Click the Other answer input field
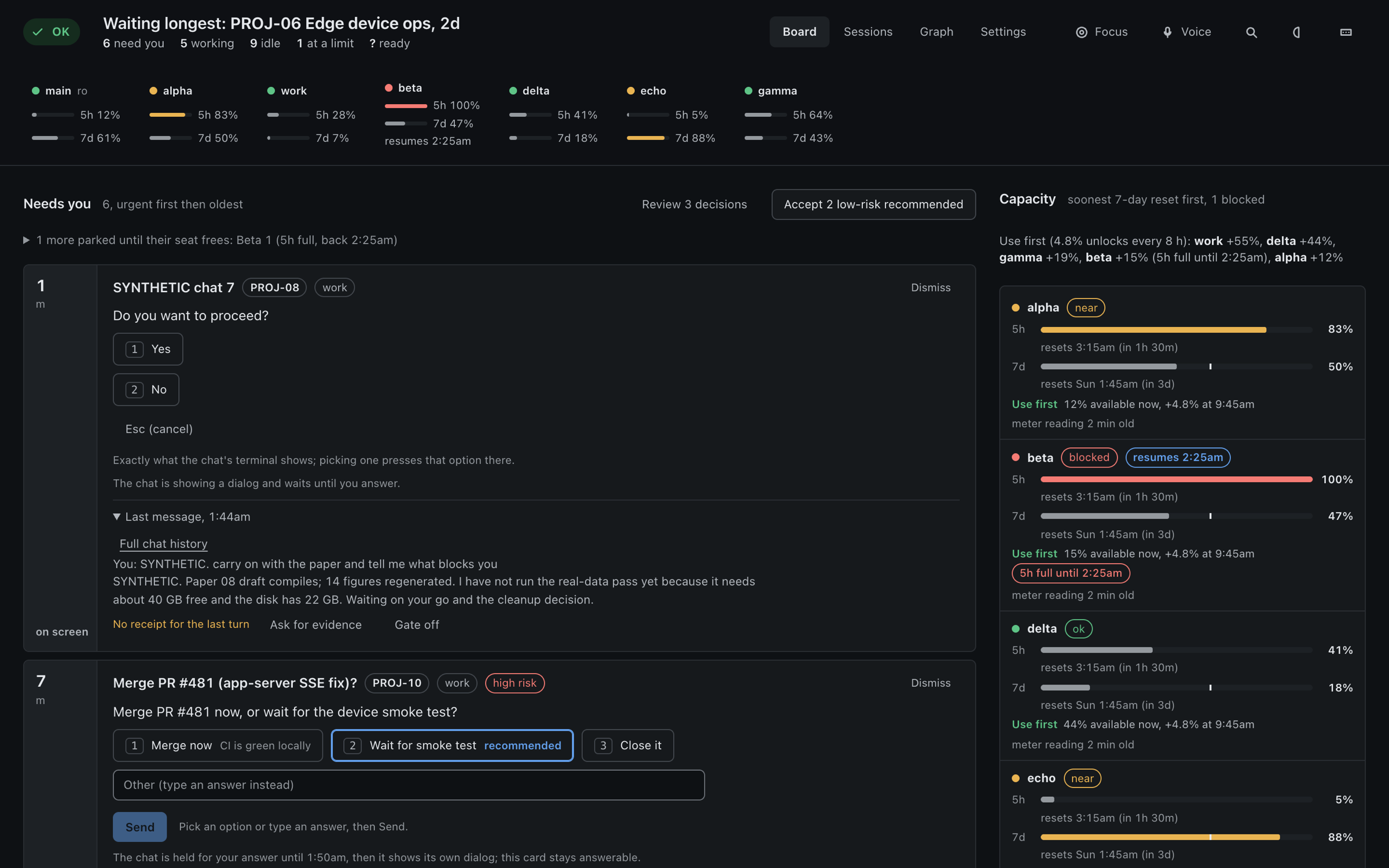 coord(409,785)
